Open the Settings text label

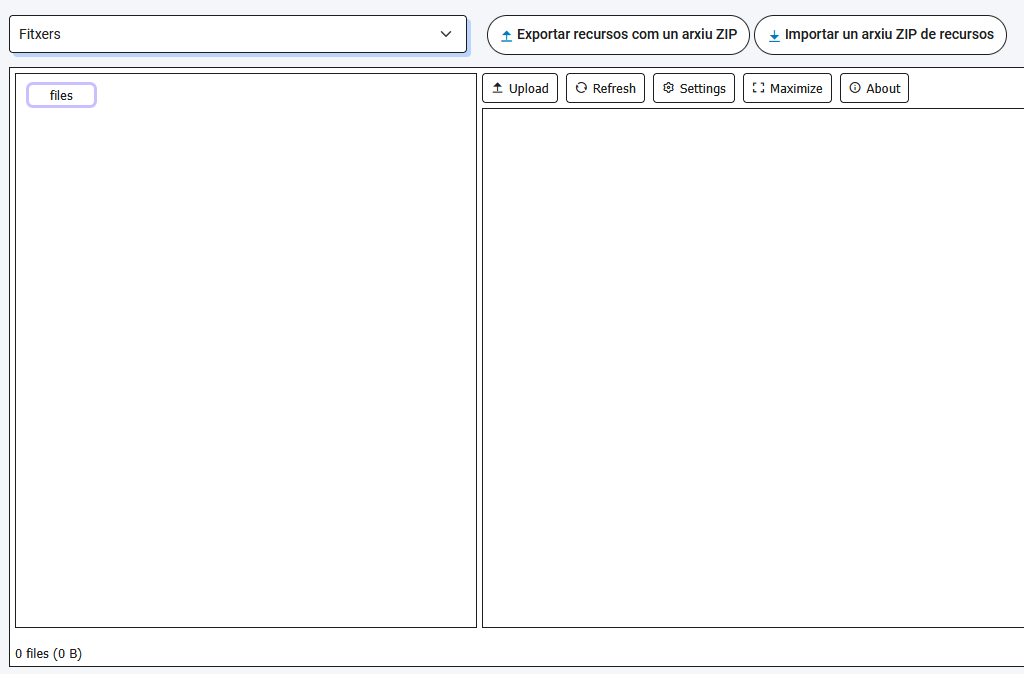[702, 88]
